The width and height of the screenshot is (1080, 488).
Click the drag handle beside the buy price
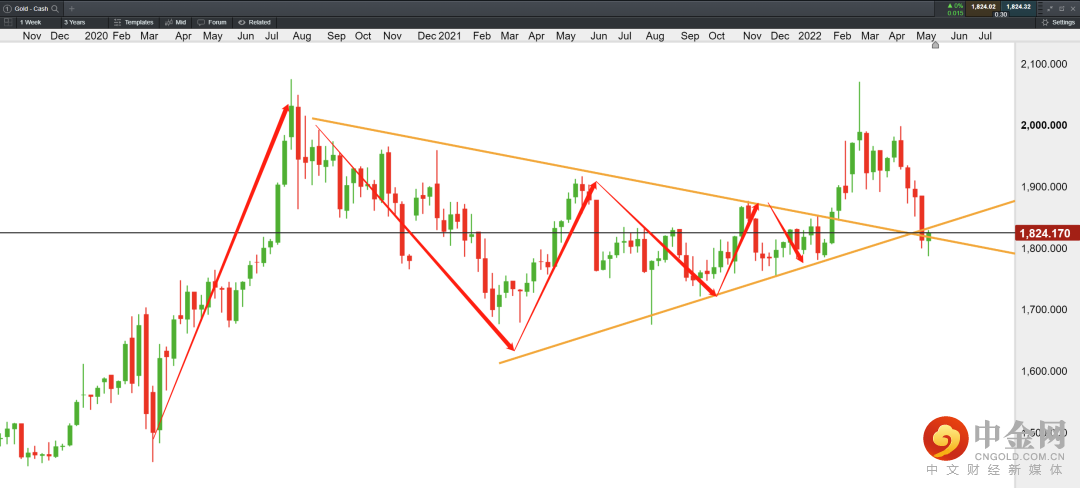[x=1041, y=8]
